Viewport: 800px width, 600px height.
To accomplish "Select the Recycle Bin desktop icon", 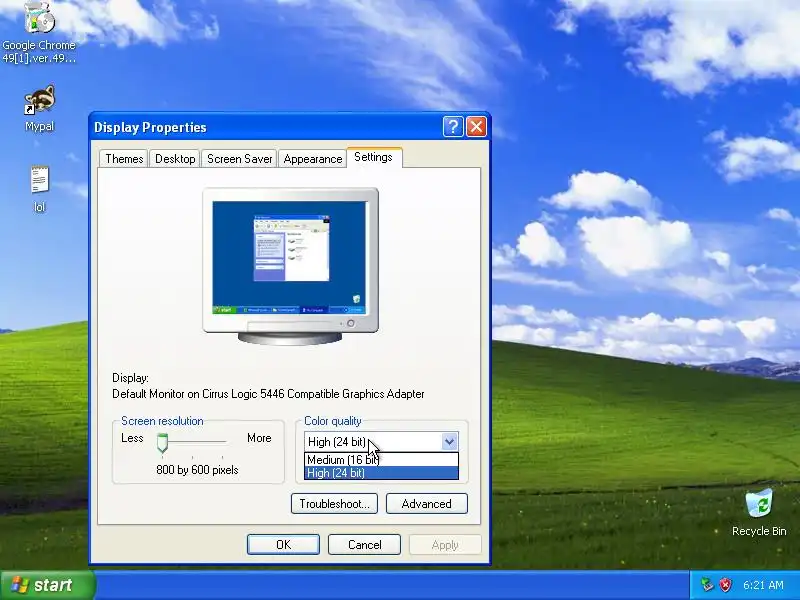I will point(759,512).
